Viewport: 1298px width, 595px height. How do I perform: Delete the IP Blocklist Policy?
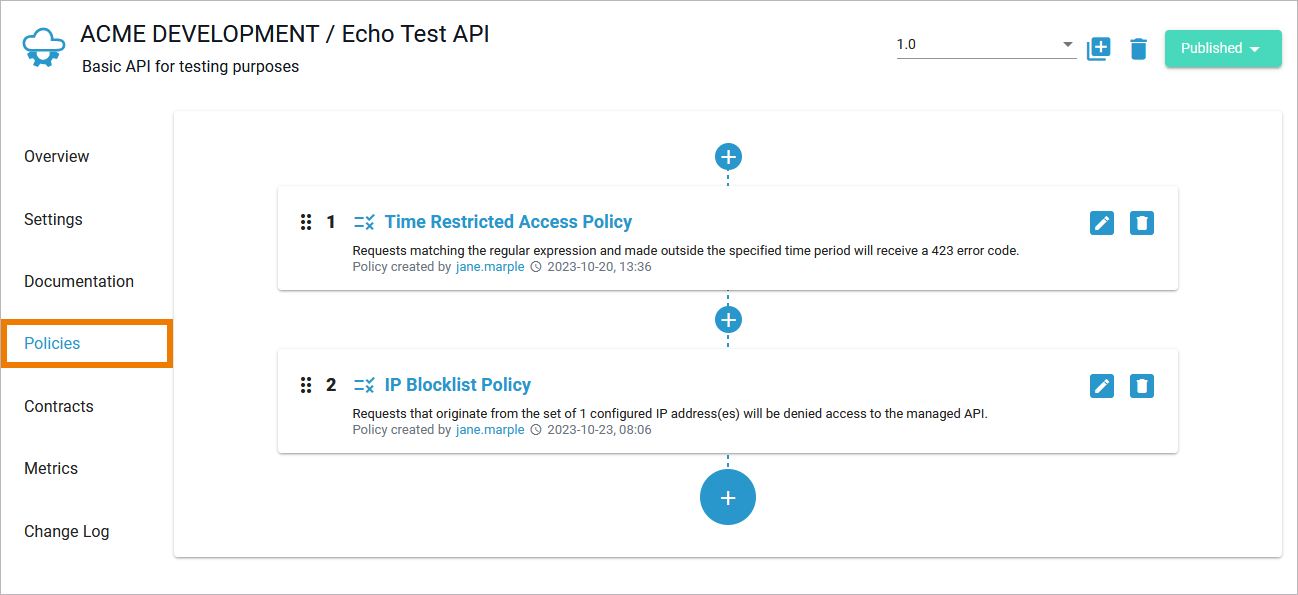tap(1141, 386)
